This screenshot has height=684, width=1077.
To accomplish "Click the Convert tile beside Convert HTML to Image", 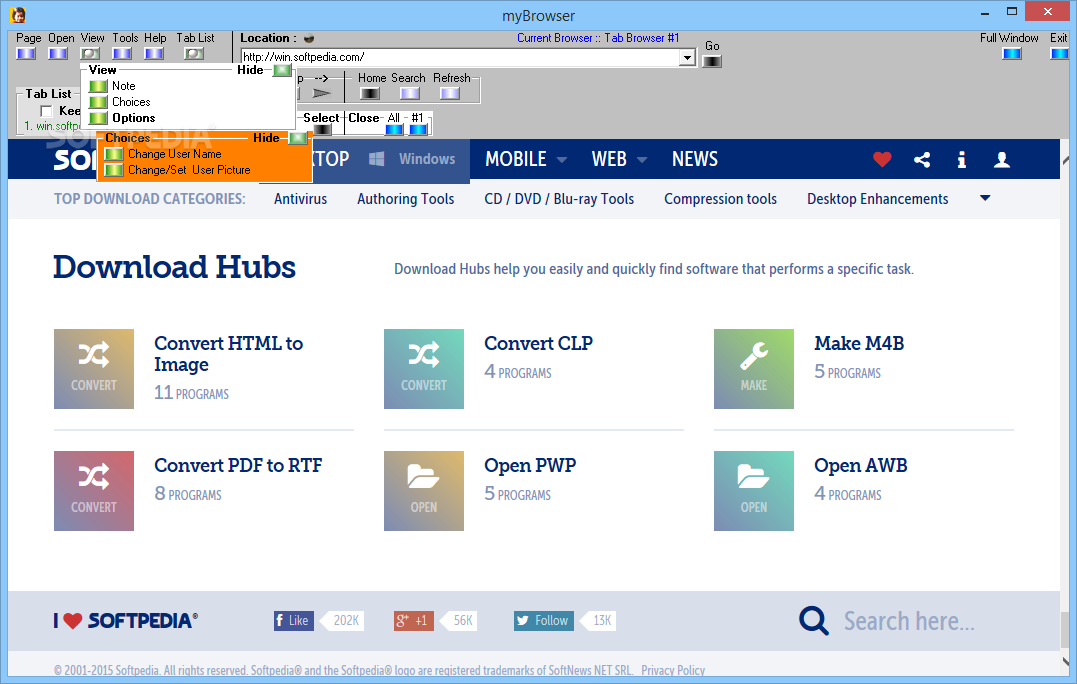I will tap(94, 369).
